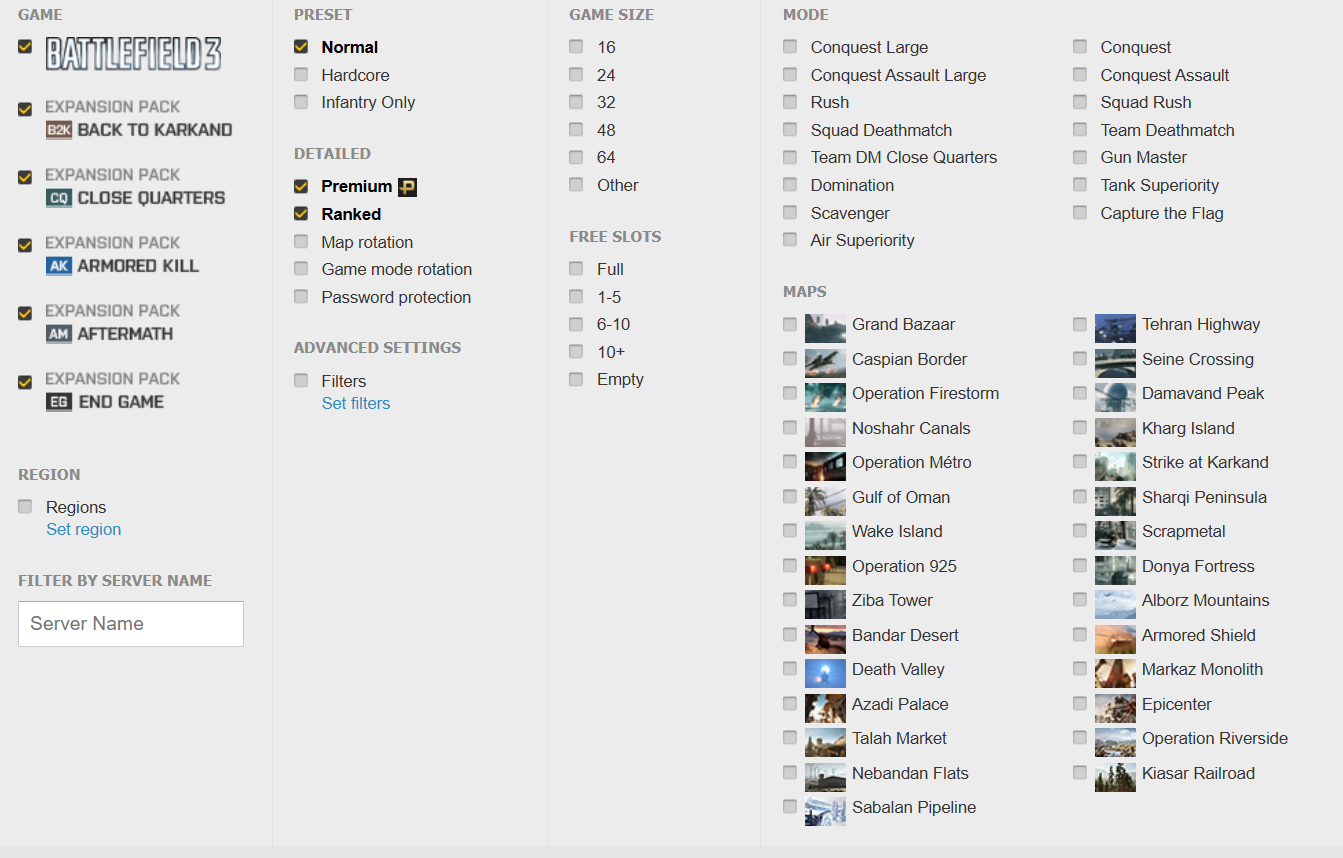Click the Markaz Monolith map name

(x=1203, y=670)
